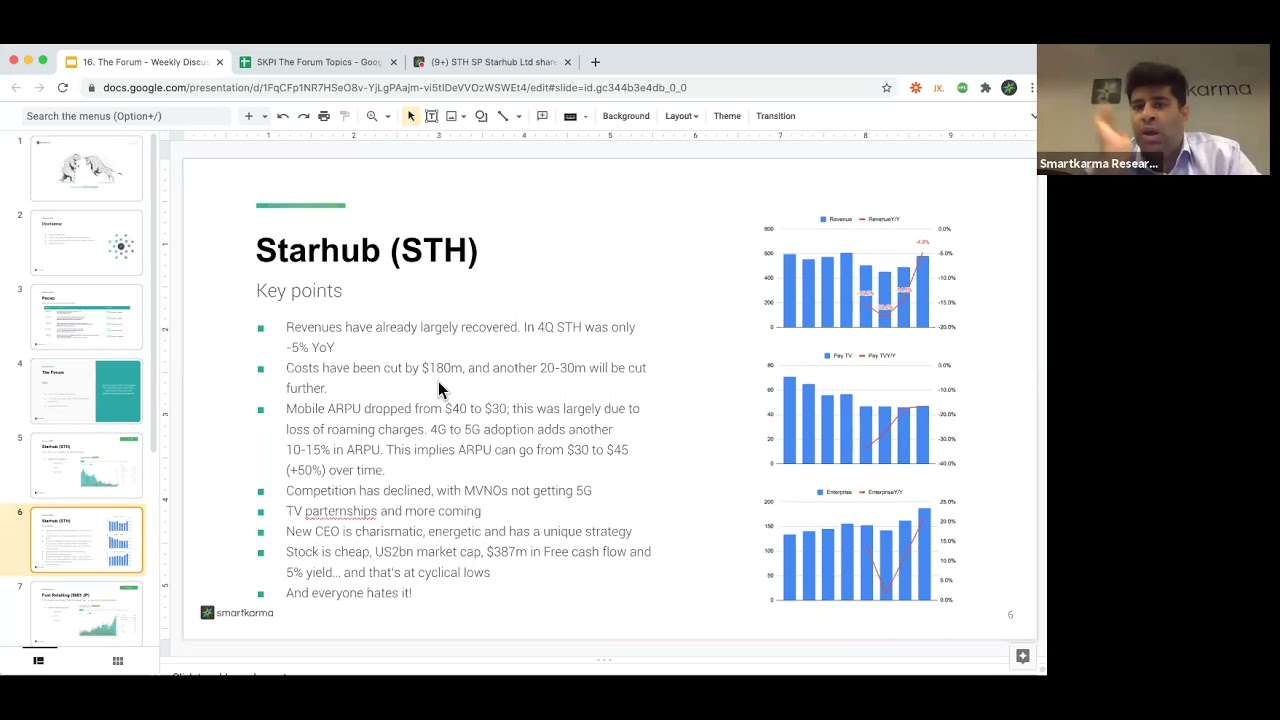The width and height of the screenshot is (1280, 720).
Task: Switch to filmstrip view icon
Action: (38, 660)
